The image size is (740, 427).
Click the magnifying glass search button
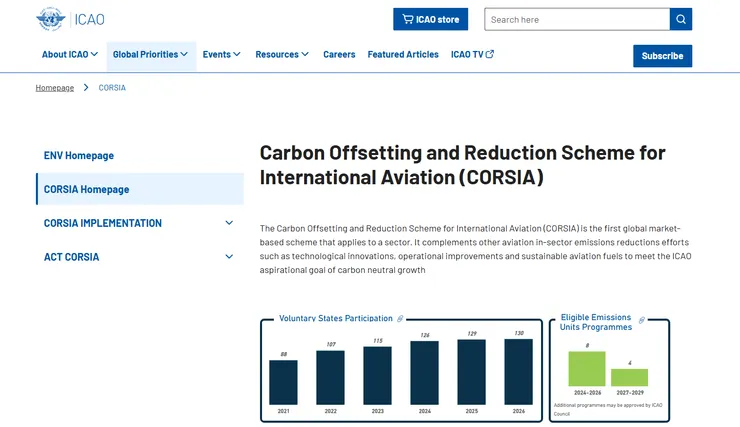[x=681, y=19]
